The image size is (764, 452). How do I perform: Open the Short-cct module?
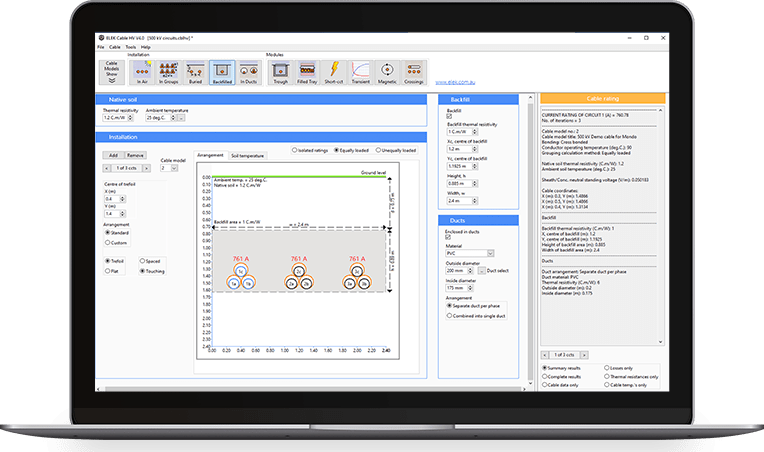334,72
